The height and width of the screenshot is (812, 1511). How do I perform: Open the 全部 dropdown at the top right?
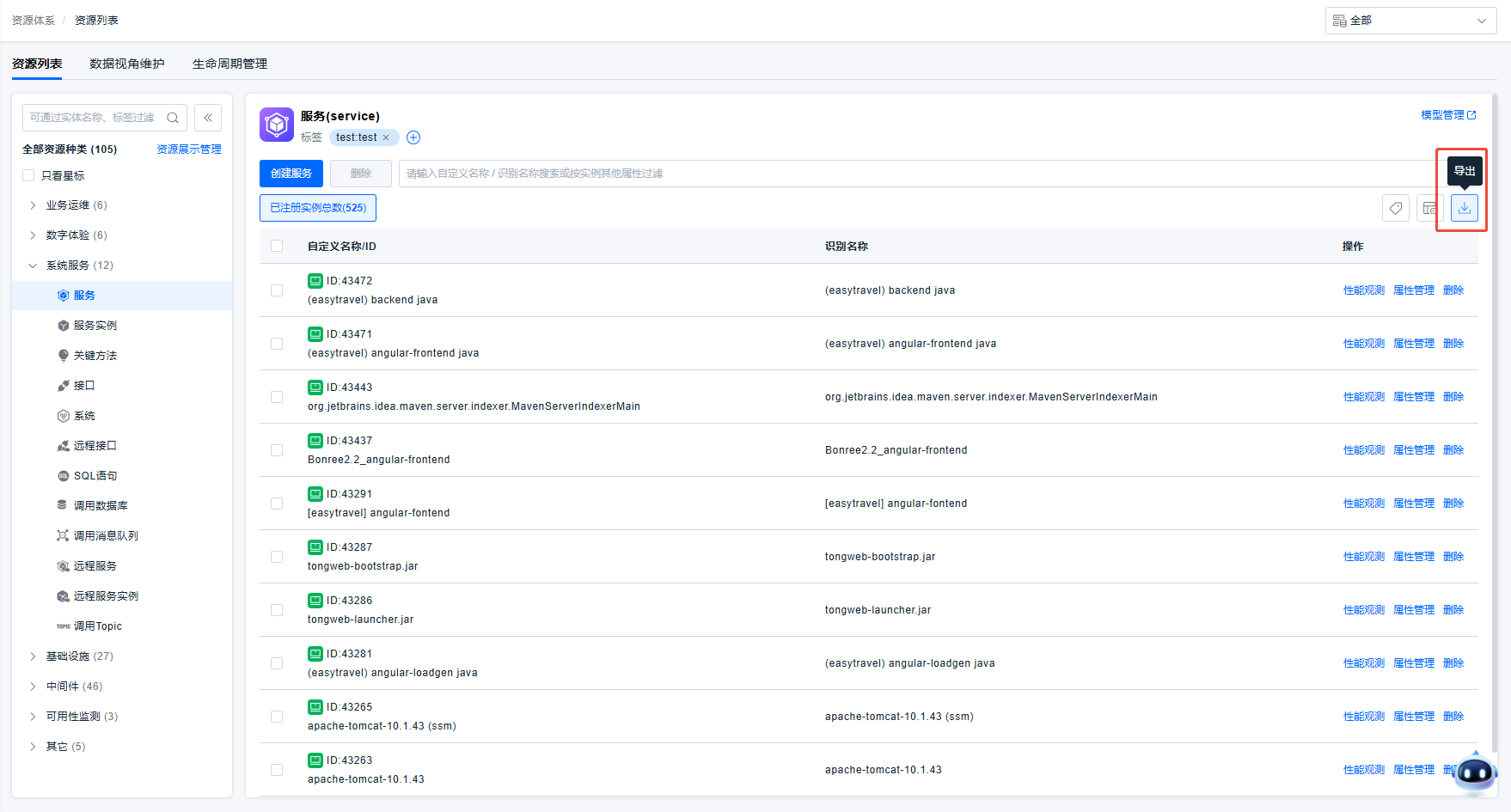pos(1410,21)
